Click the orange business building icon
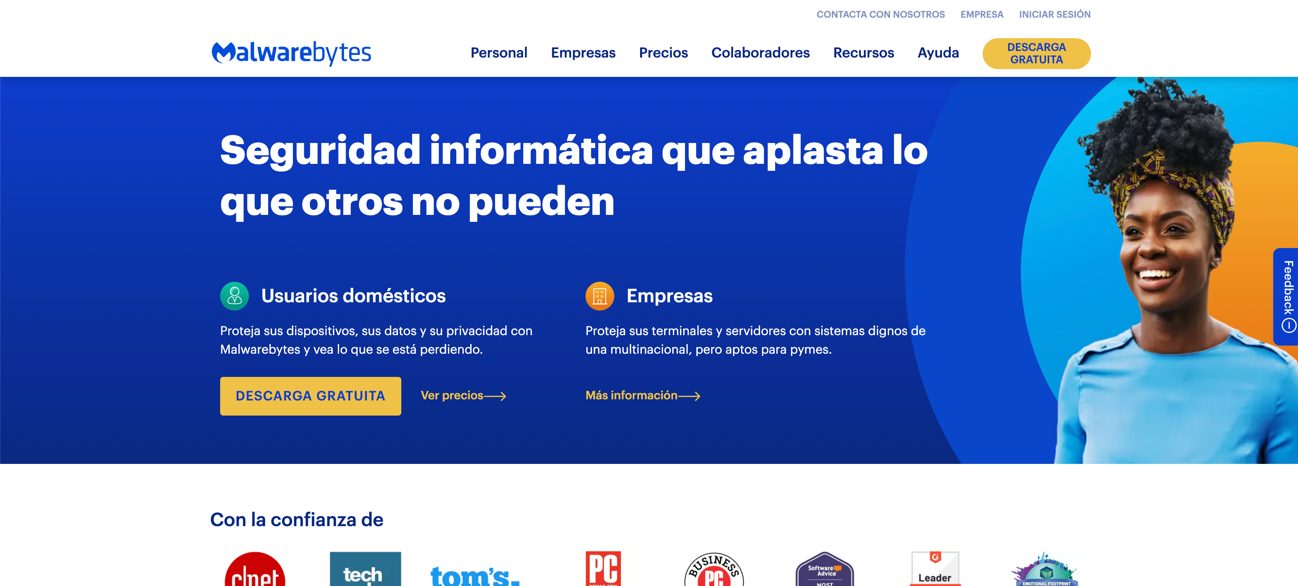The width and height of the screenshot is (1298, 586). (599, 296)
